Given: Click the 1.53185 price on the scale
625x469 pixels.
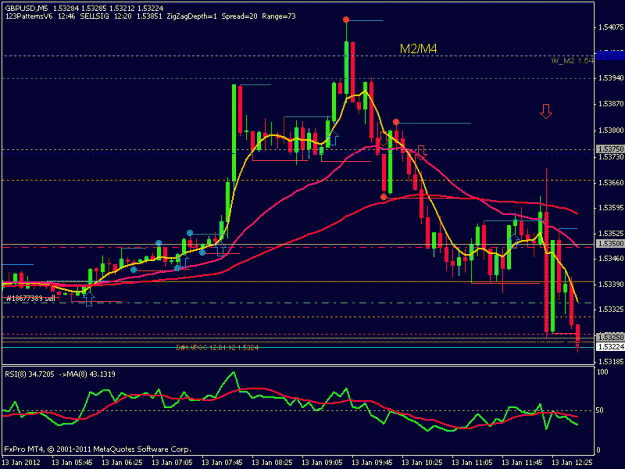Looking at the screenshot, I should pos(611,362).
